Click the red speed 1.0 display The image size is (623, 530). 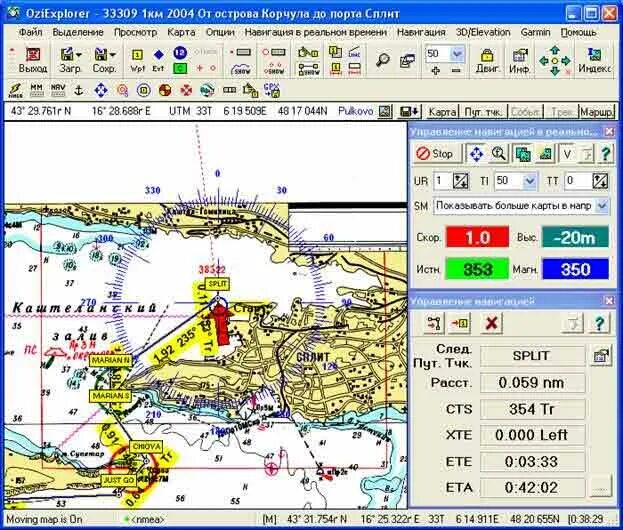tap(478, 238)
